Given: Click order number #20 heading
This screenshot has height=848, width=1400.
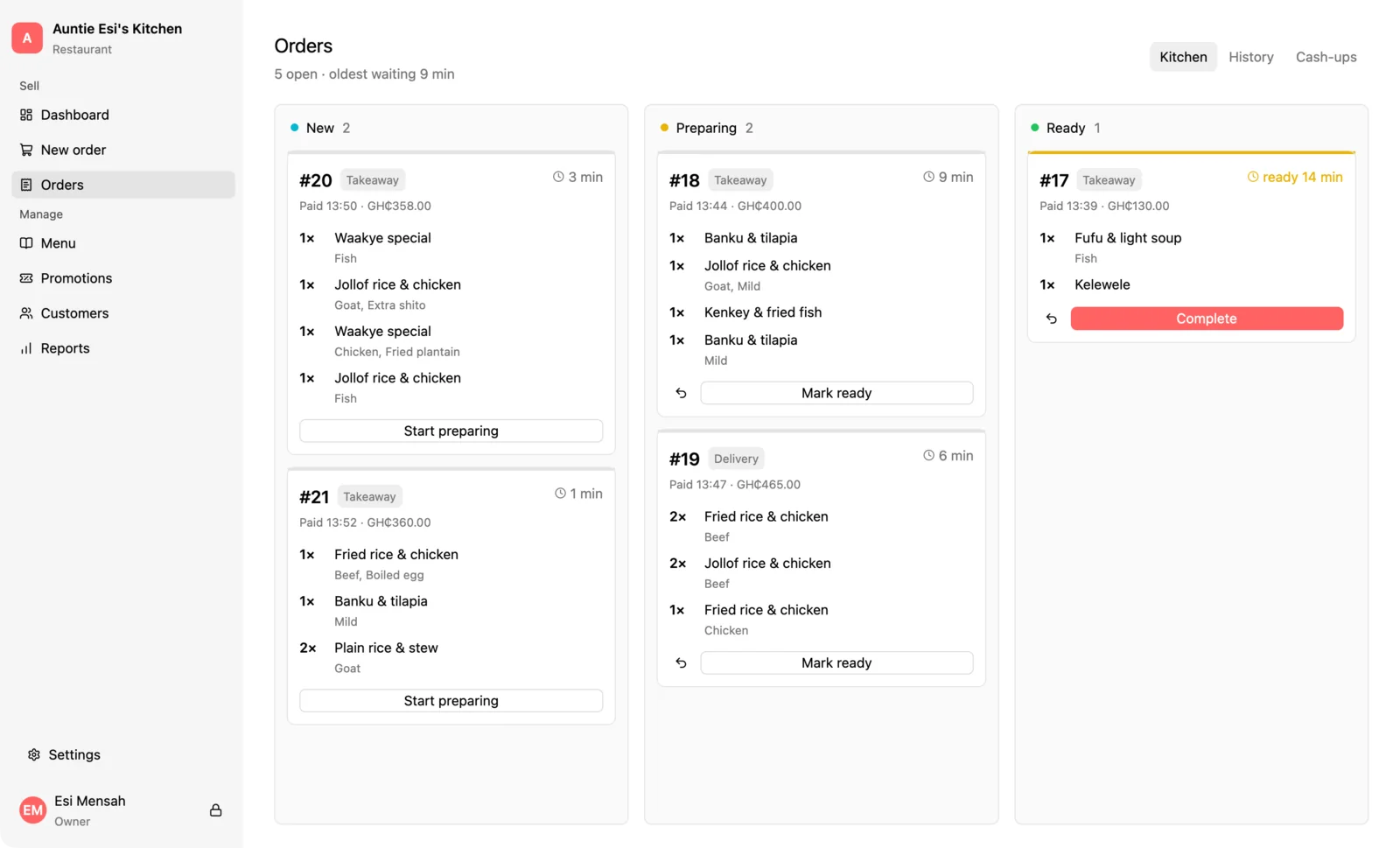Looking at the screenshot, I should 316,180.
